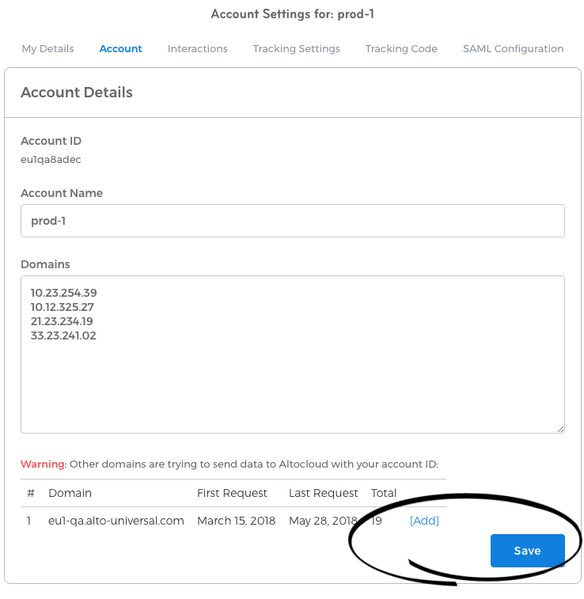Select the Account ID value eu1qa8adec
Screen dimensions: 584x599
pos(51,159)
